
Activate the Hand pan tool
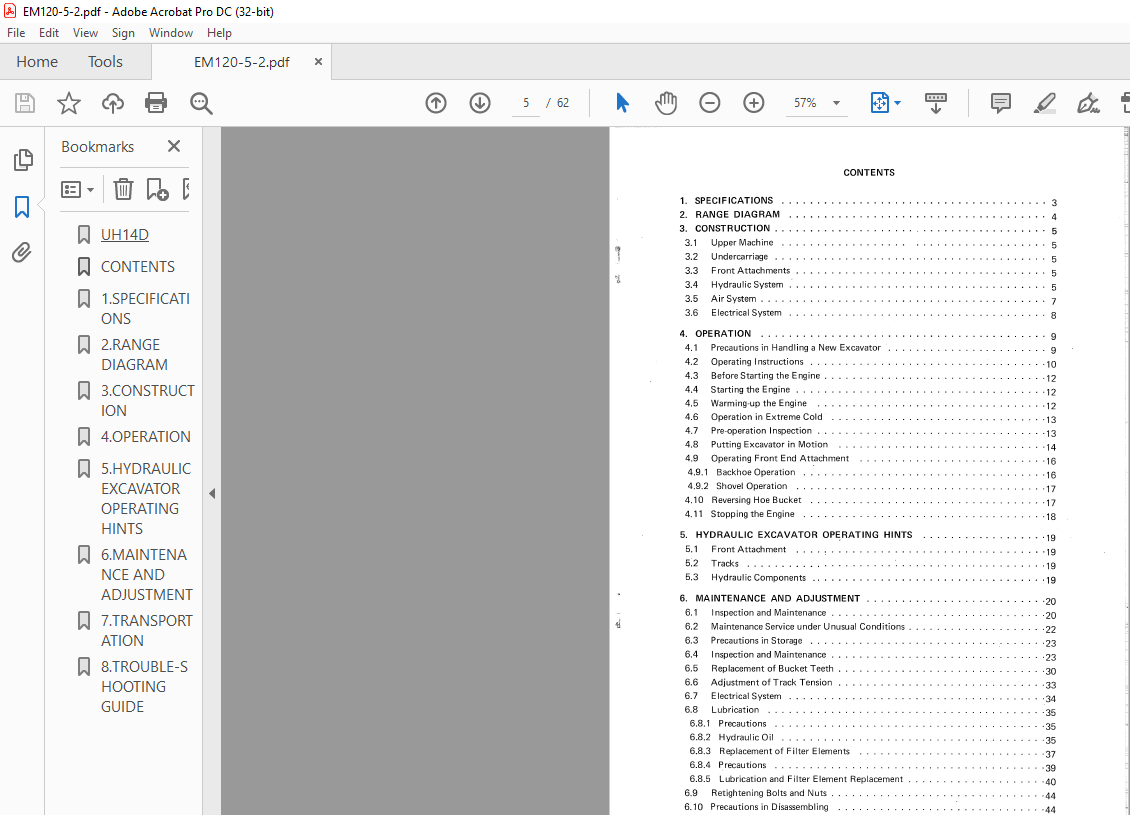point(666,103)
